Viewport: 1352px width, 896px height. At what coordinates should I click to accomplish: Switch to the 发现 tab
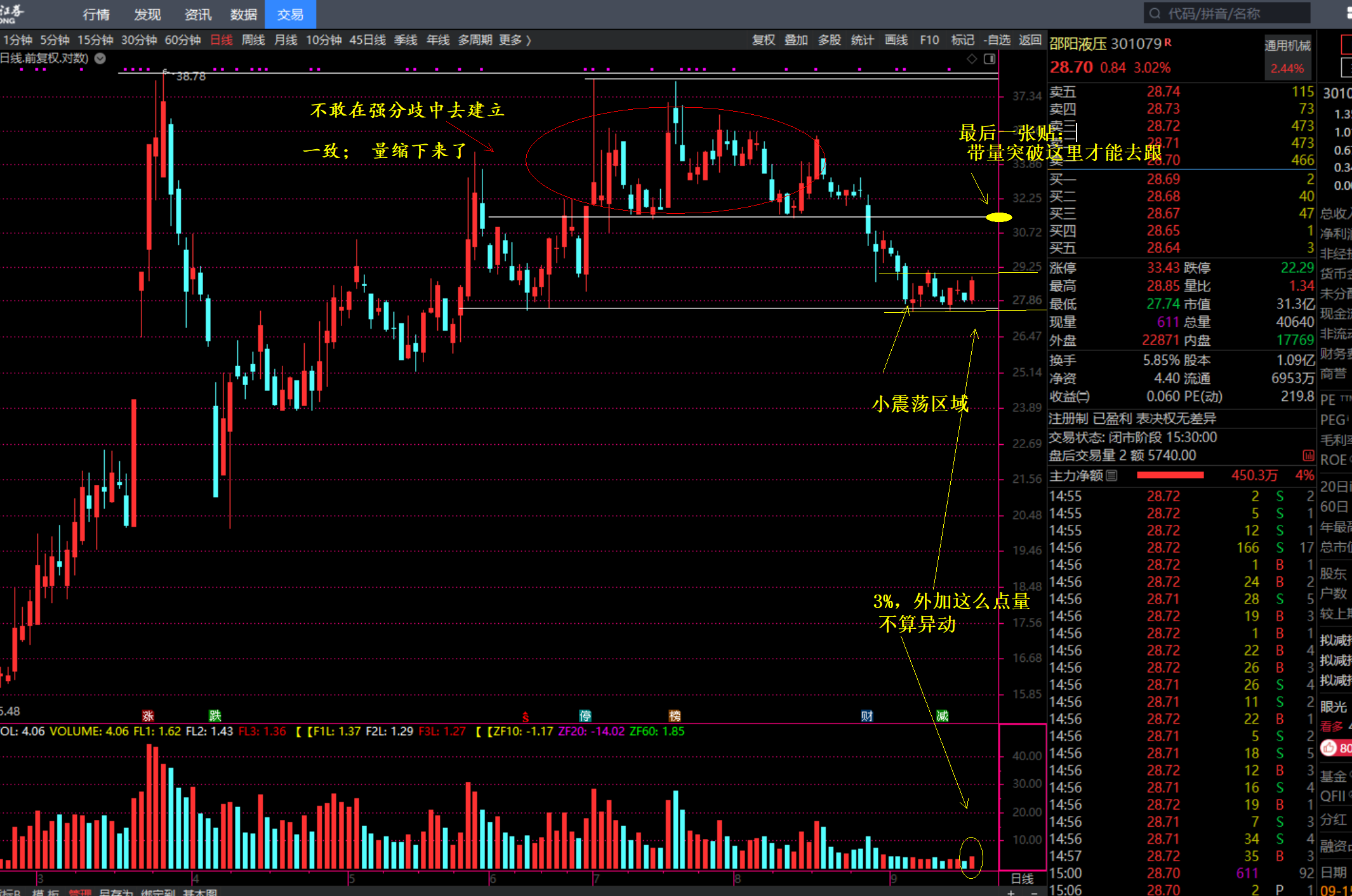(147, 14)
